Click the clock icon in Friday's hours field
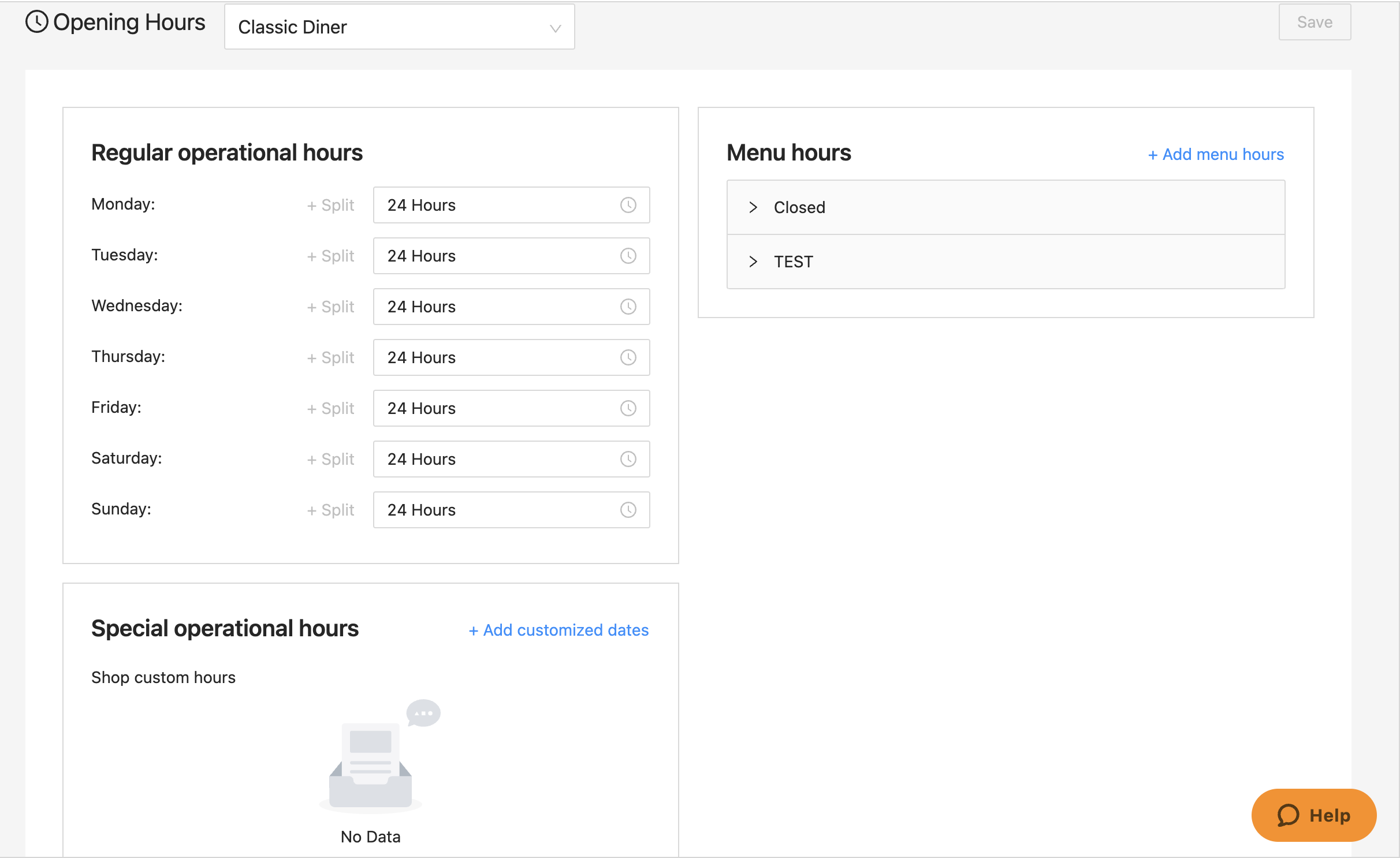1400x858 pixels. tap(628, 408)
